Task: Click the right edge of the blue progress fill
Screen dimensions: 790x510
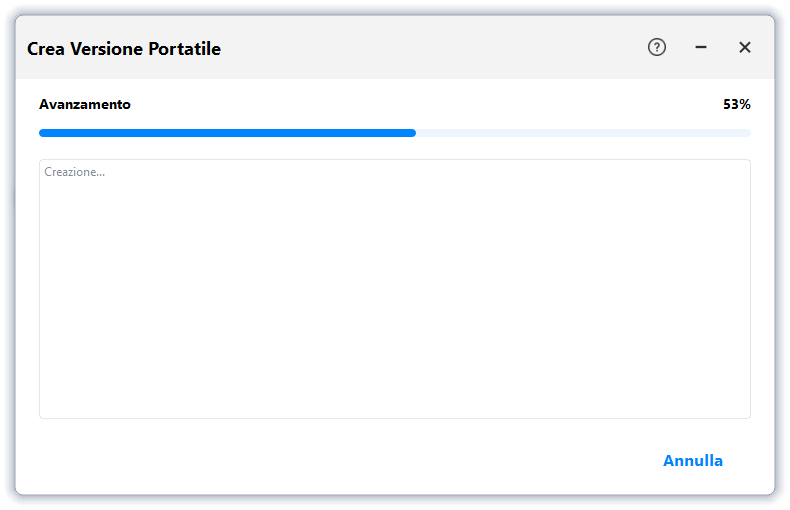Action: [414, 132]
